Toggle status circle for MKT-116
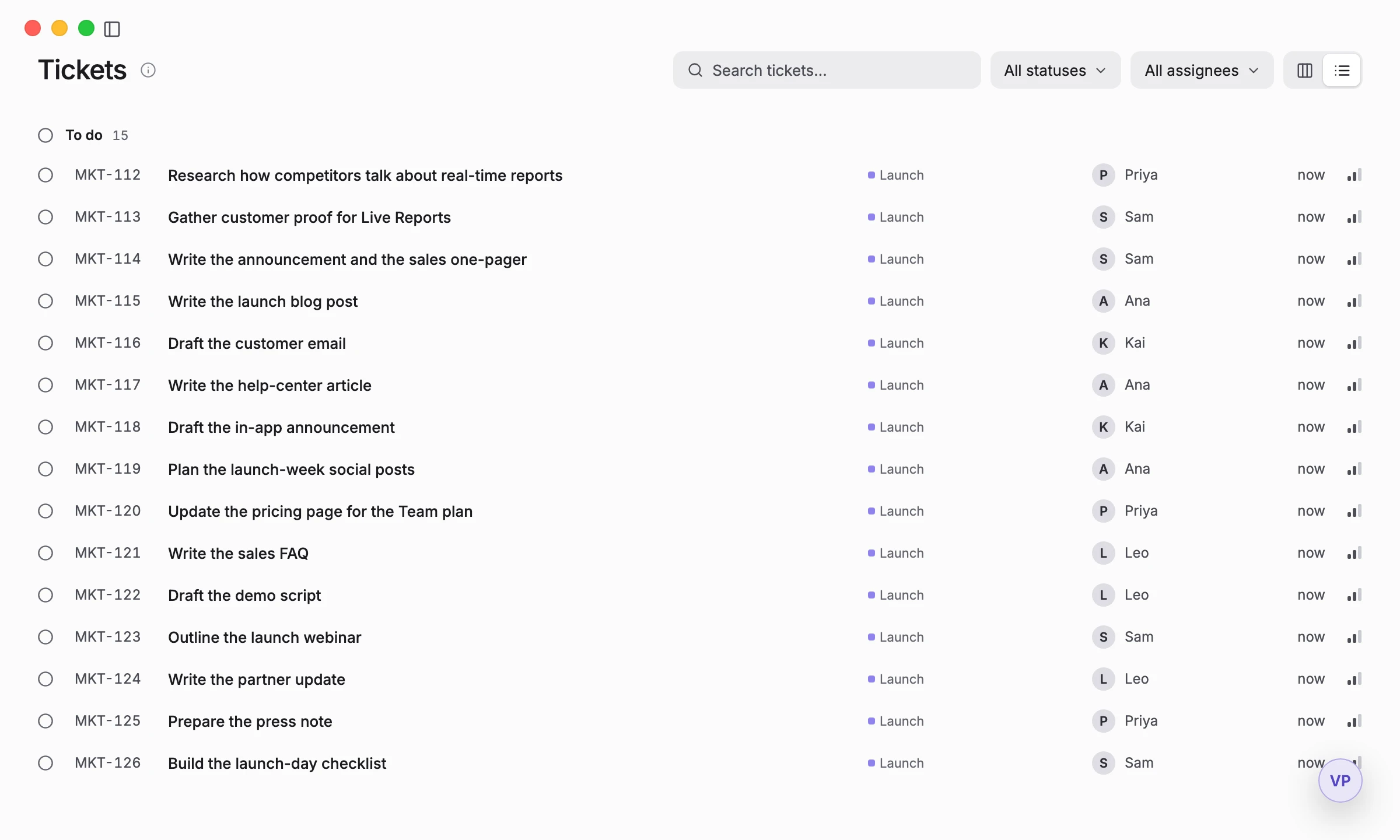This screenshot has height=840, width=1400. [x=45, y=343]
